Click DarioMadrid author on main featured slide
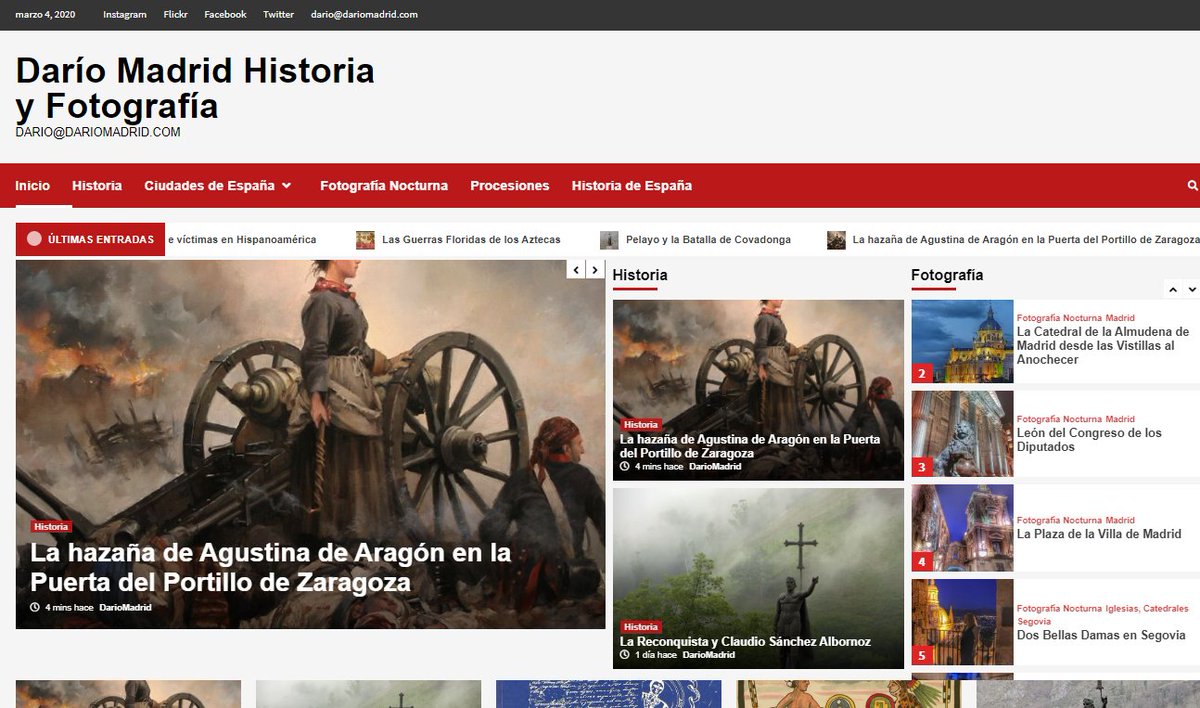Image resolution: width=1200 pixels, height=708 pixels. click(x=125, y=608)
